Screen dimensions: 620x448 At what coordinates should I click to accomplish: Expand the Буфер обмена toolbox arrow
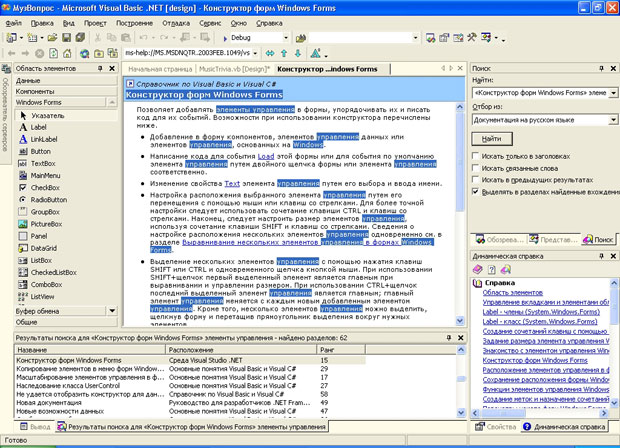(x=112, y=311)
